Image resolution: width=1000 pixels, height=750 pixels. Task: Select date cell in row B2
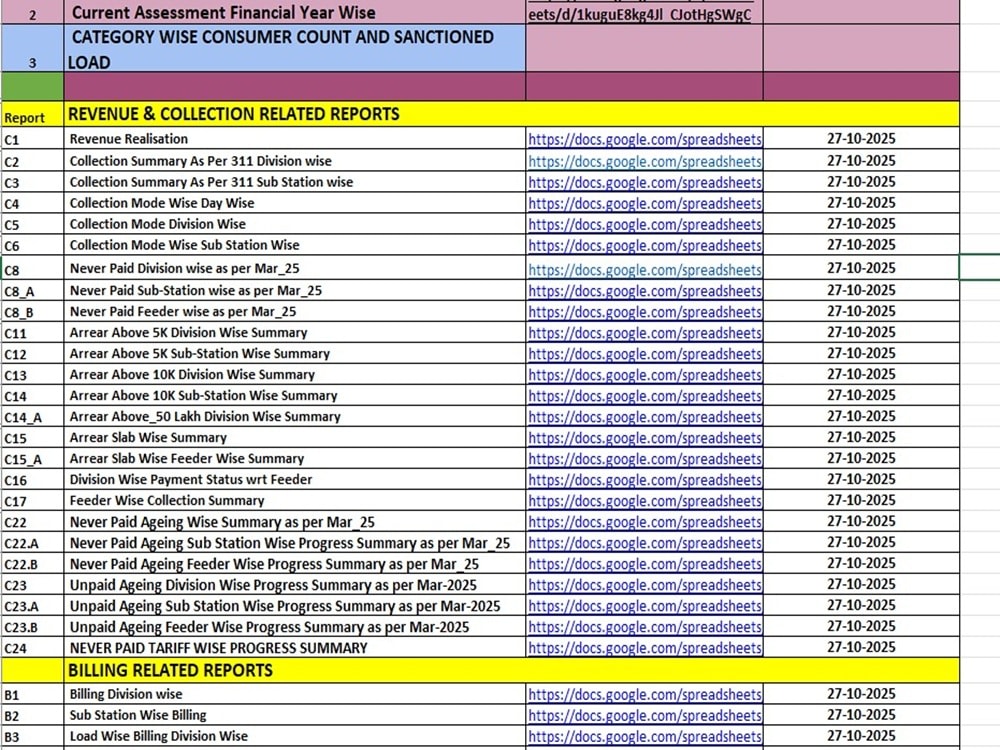(861, 715)
